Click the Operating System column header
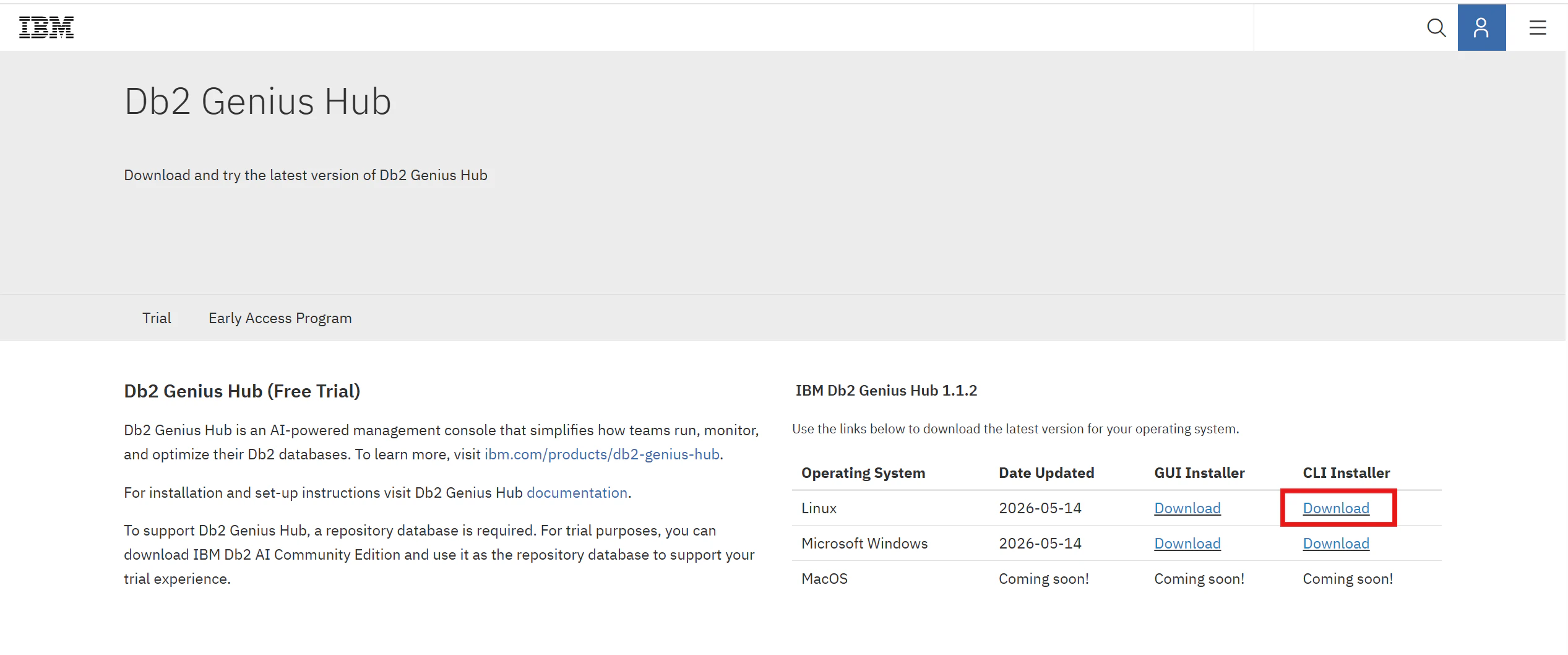 coord(863,473)
